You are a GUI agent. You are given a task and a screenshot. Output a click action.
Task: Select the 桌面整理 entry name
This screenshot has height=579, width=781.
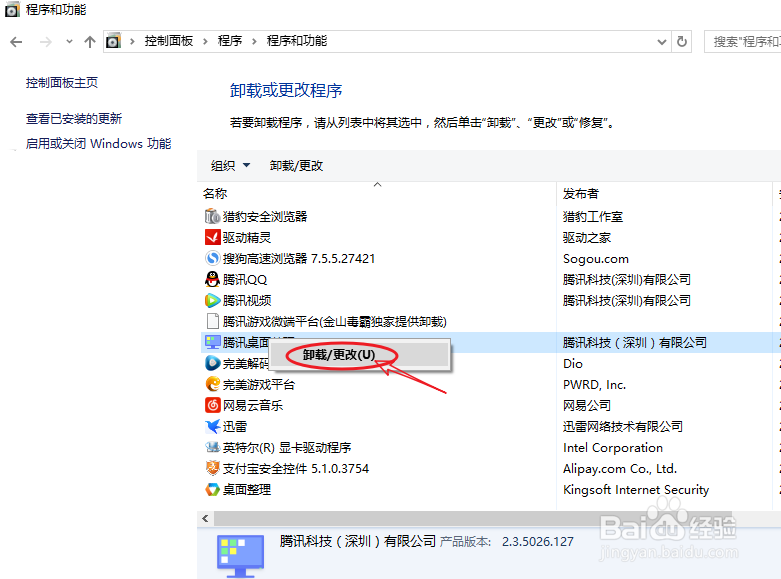click(x=247, y=489)
